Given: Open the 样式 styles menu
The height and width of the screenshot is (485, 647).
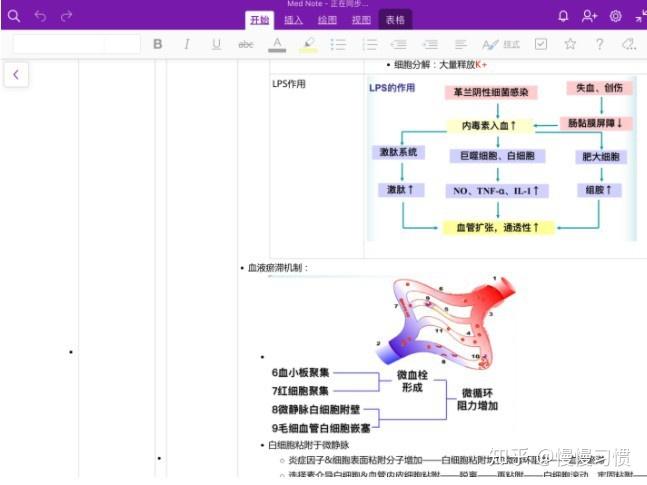Looking at the screenshot, I should pyautogui.click(x=501, y=44).
